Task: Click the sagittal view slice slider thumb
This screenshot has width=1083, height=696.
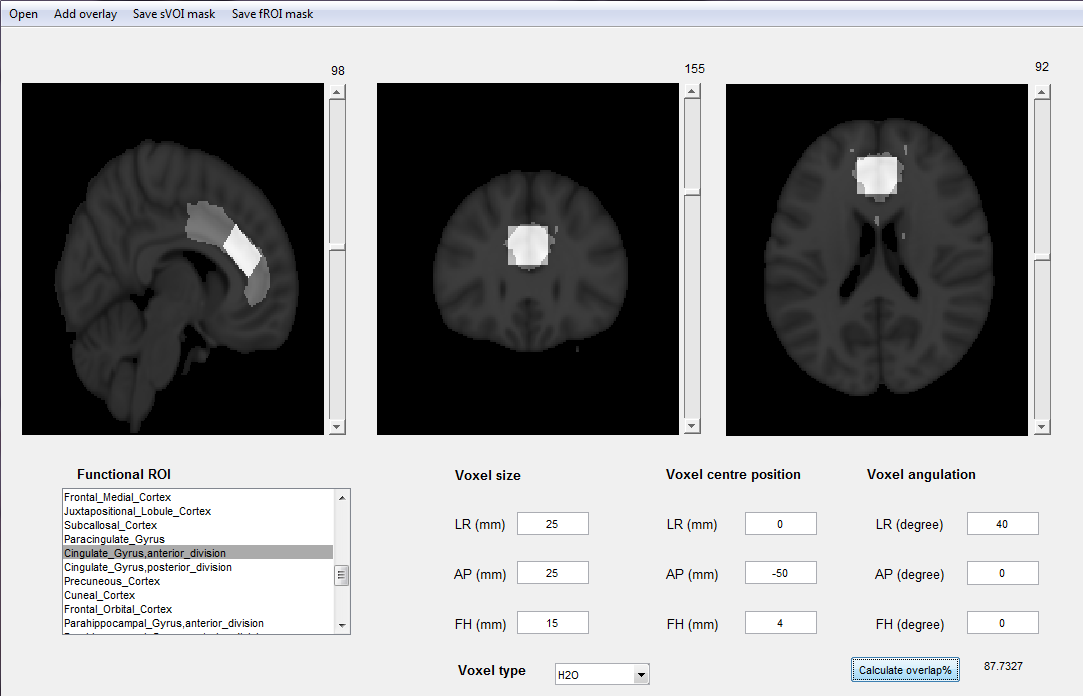Action: (337, 247)
